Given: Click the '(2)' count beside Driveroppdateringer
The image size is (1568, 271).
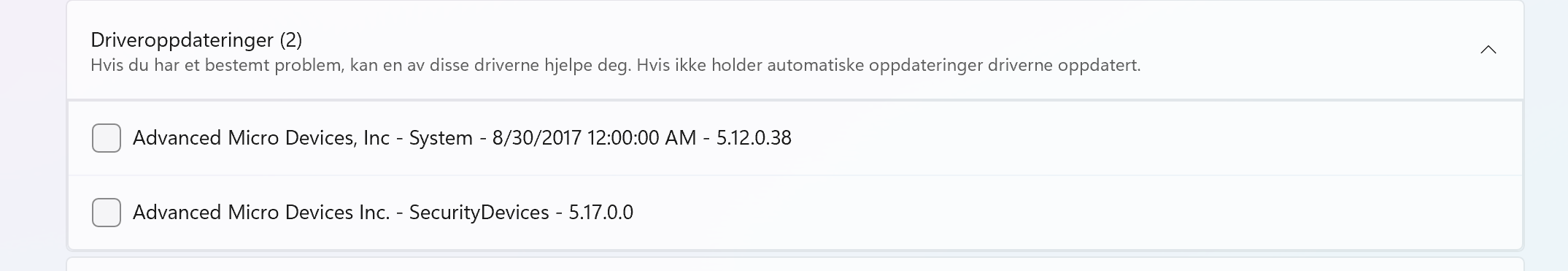Looking at the screenshot, I should click(290, 39).
